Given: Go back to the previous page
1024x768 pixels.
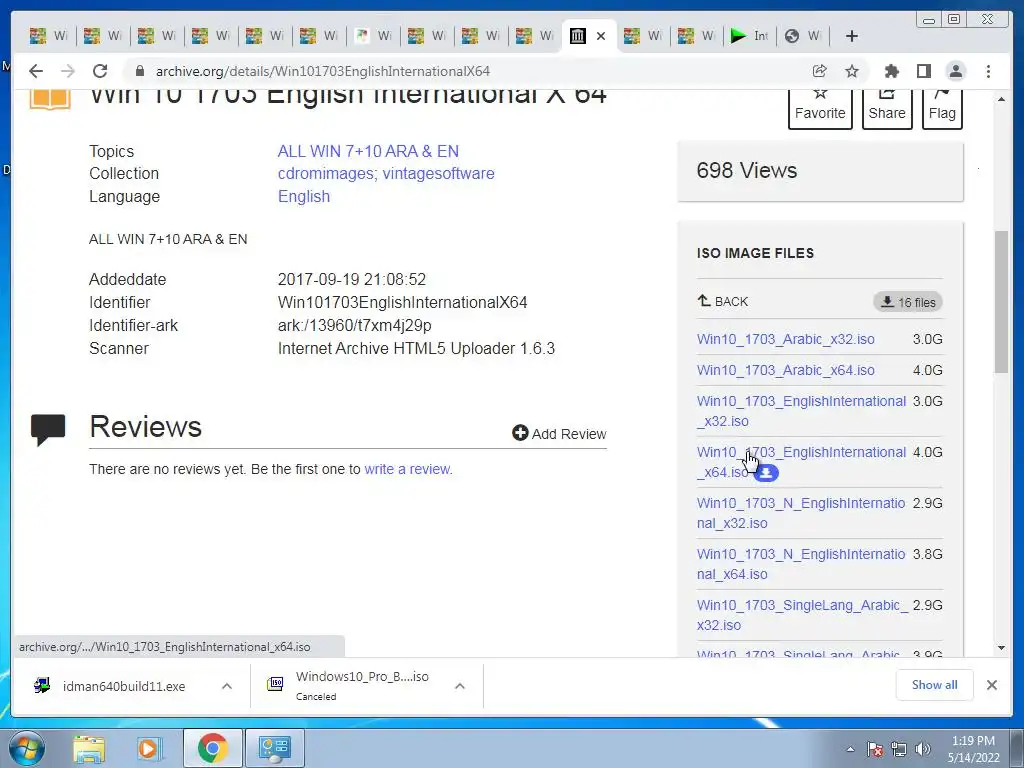Looking at the screenshot, I should 36,71.
